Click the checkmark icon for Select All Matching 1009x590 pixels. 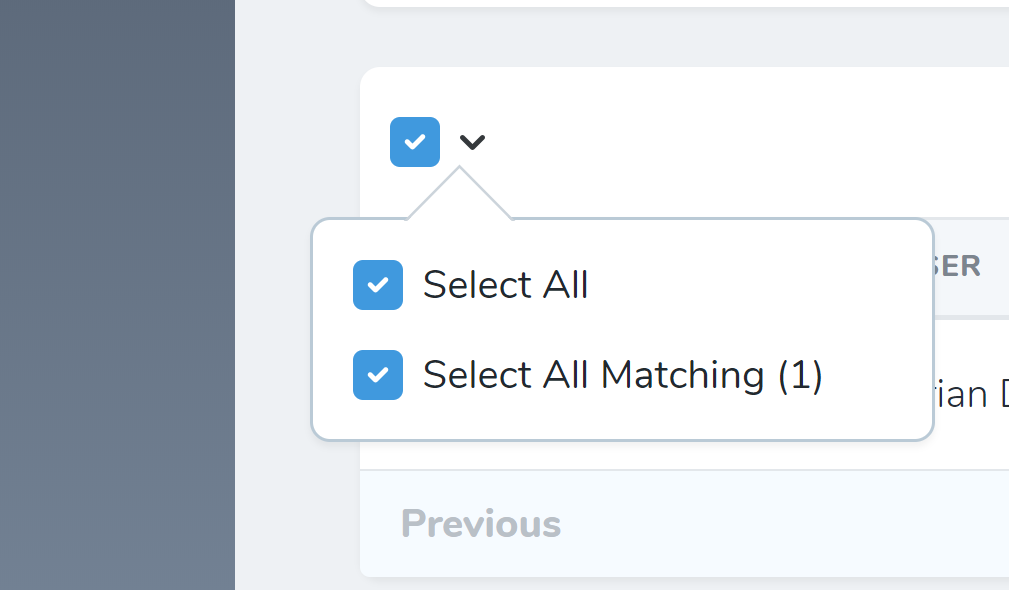point(377,375)
